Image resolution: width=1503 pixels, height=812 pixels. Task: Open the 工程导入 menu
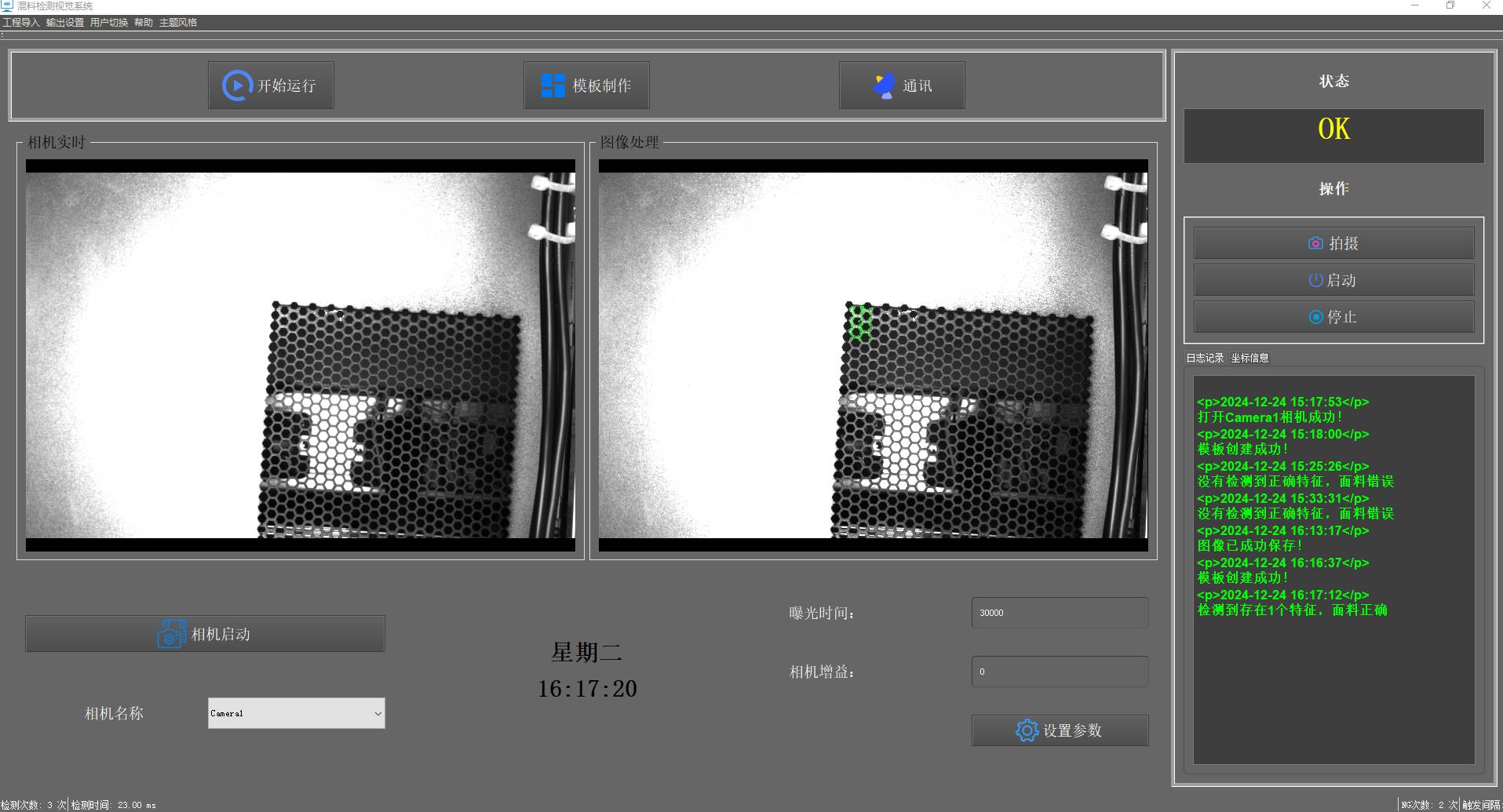21,23
